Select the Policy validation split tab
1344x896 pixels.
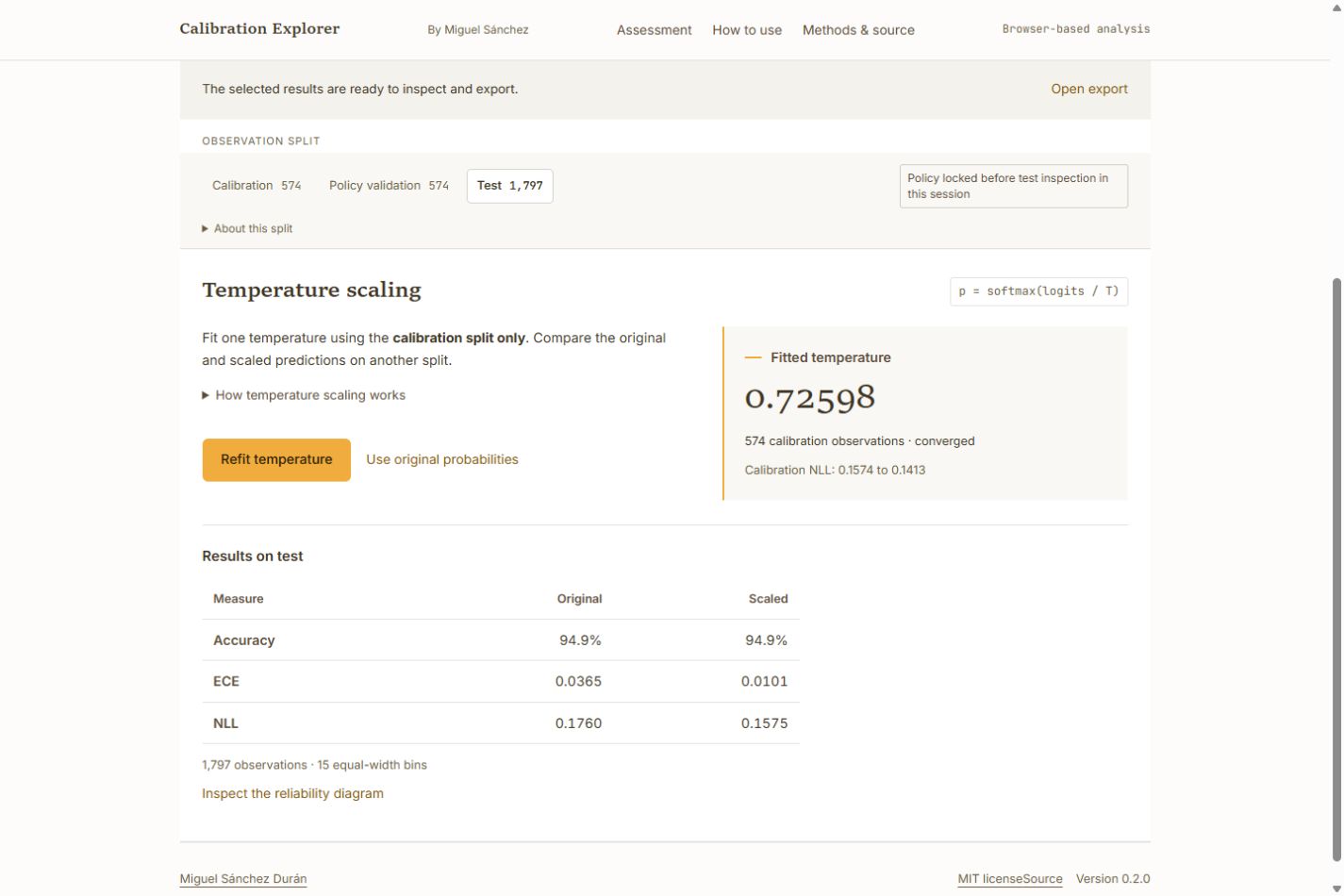click(x=389, y=186)
